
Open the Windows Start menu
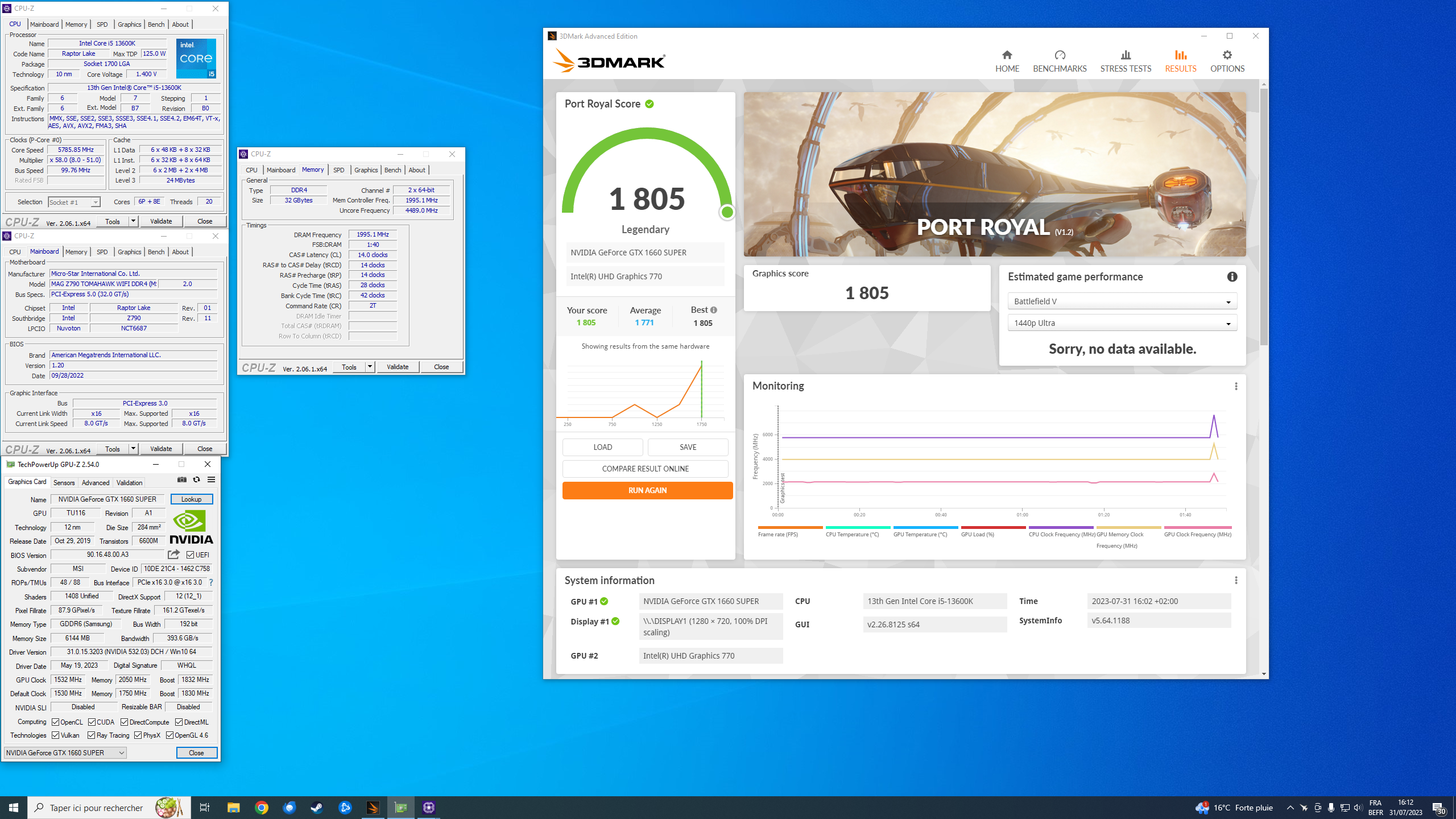(x=14, y=808)
